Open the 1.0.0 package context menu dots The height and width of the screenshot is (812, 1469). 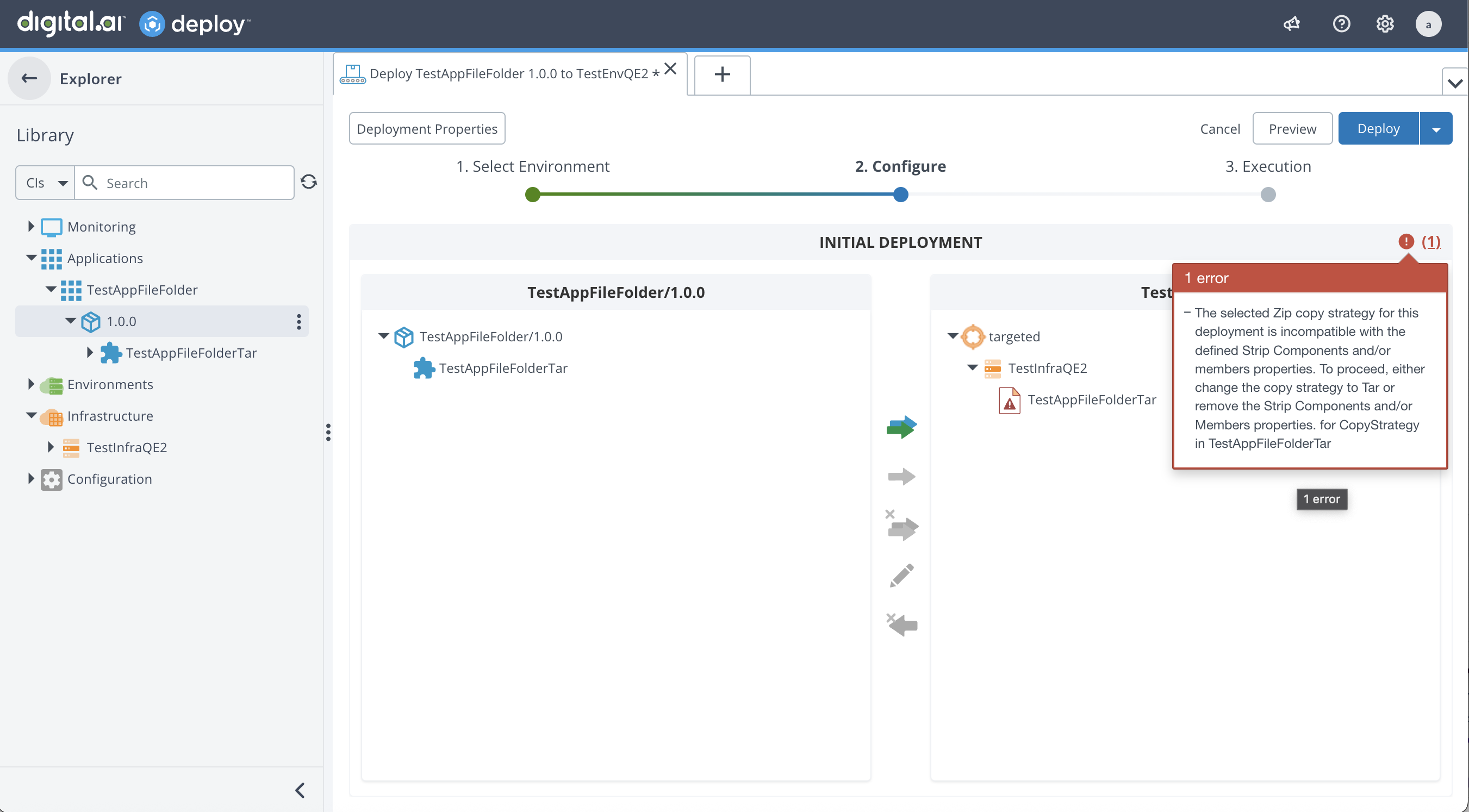click(x=298, y=322)
